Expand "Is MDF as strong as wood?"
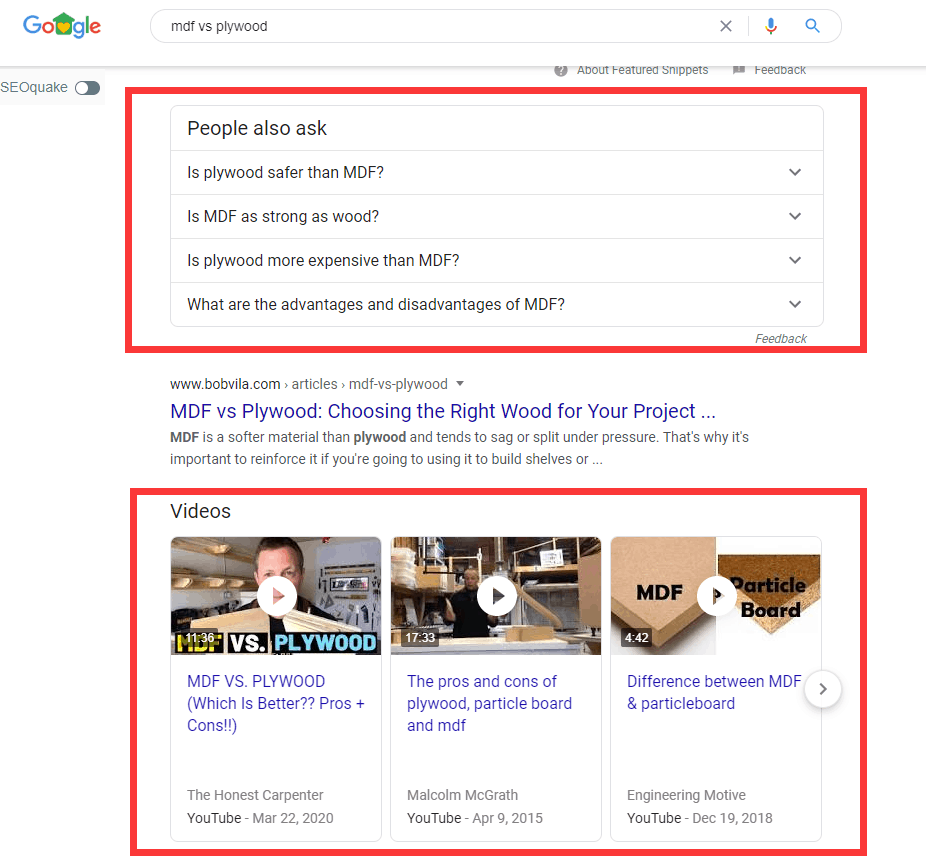Image resolution: width=926 pixels, height=868 pixels. [497, 217]
